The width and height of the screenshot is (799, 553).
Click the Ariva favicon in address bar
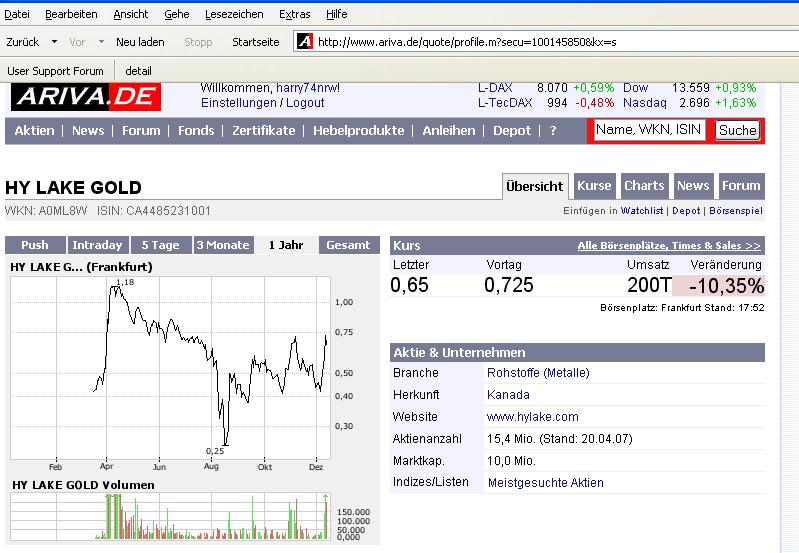(305, 42)
